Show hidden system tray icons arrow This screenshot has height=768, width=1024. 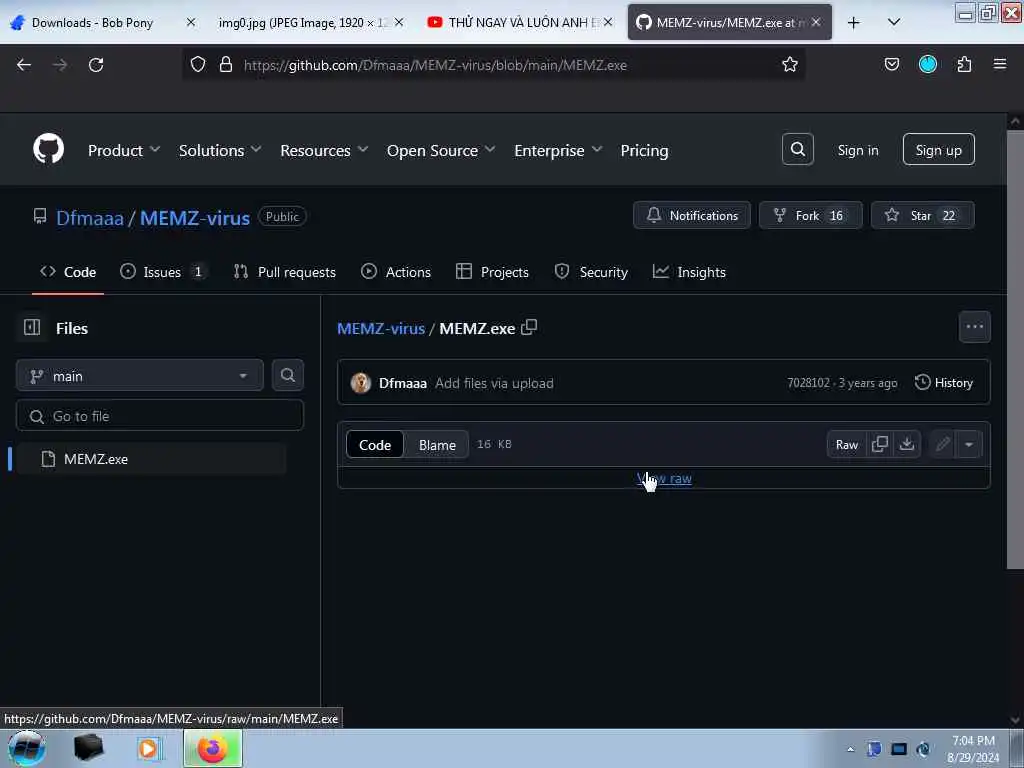(850, 749)
